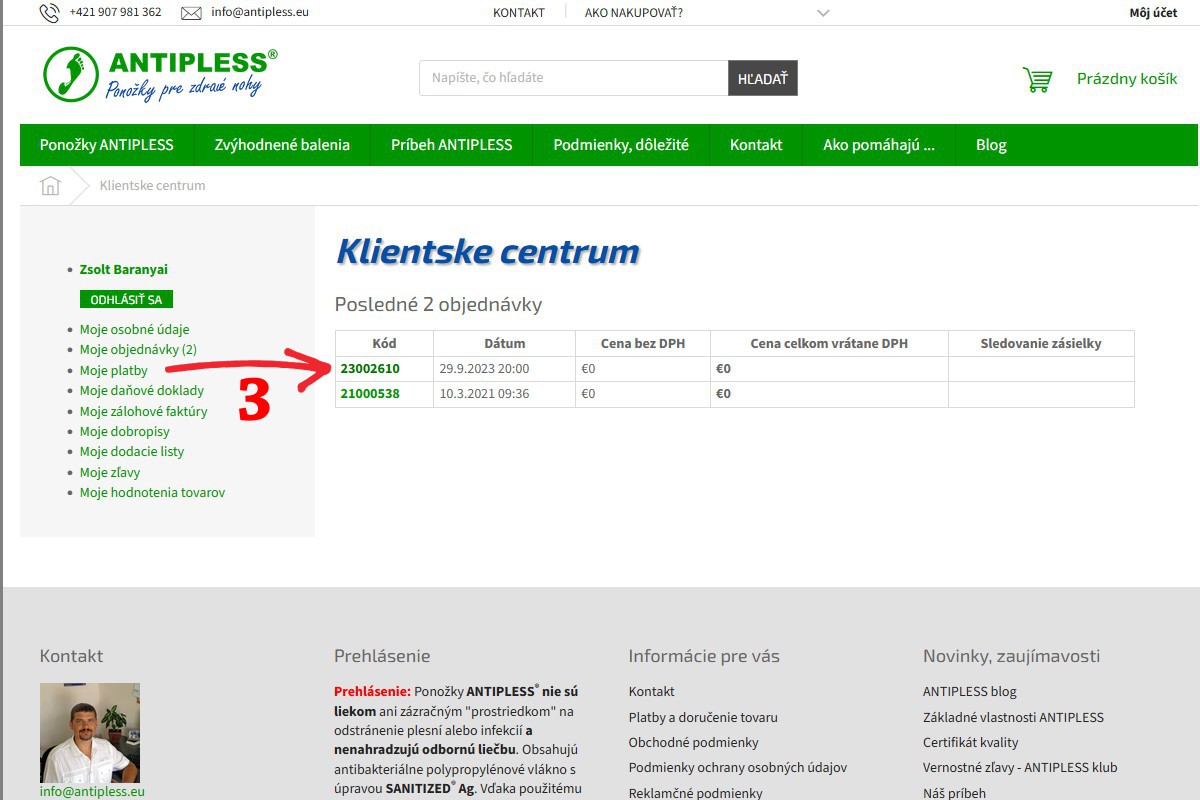
Task: Open Môj účet account link
Action: pyautogui.click(x=1153, y=13)
